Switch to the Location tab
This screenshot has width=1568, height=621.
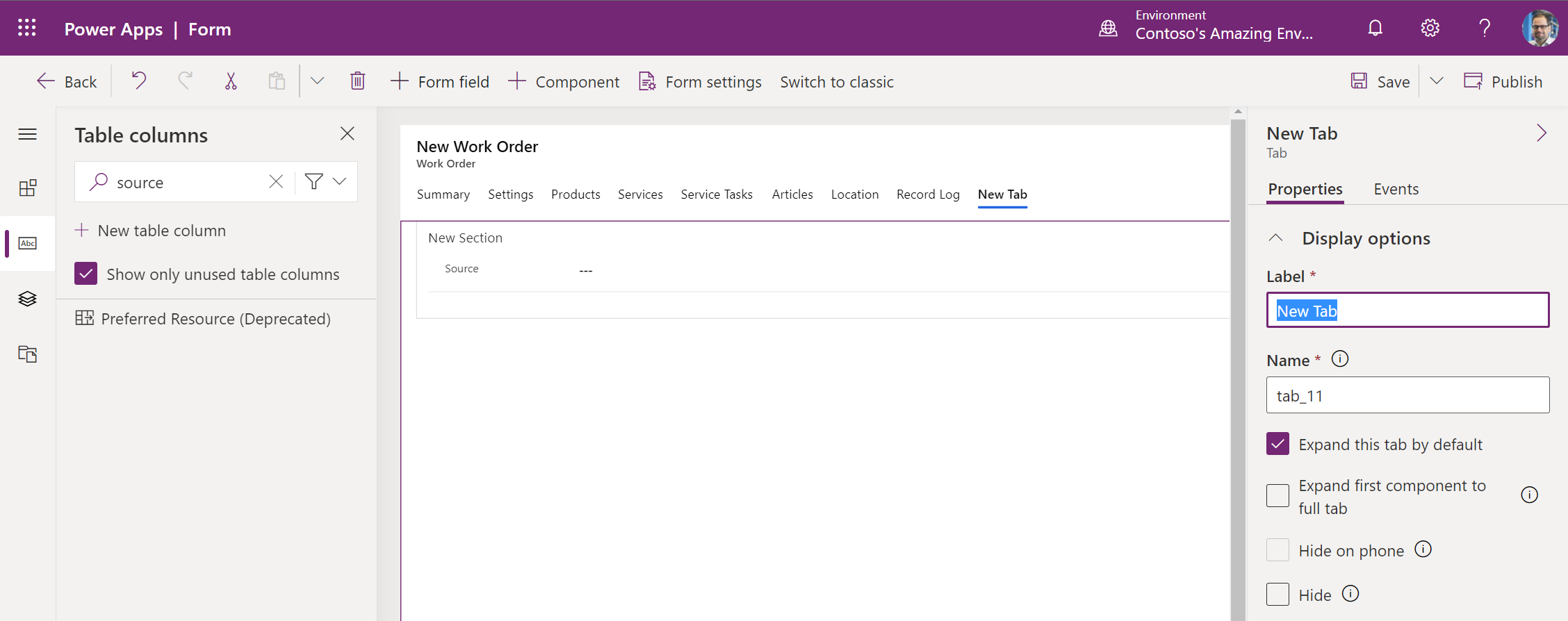pos(855,194)
